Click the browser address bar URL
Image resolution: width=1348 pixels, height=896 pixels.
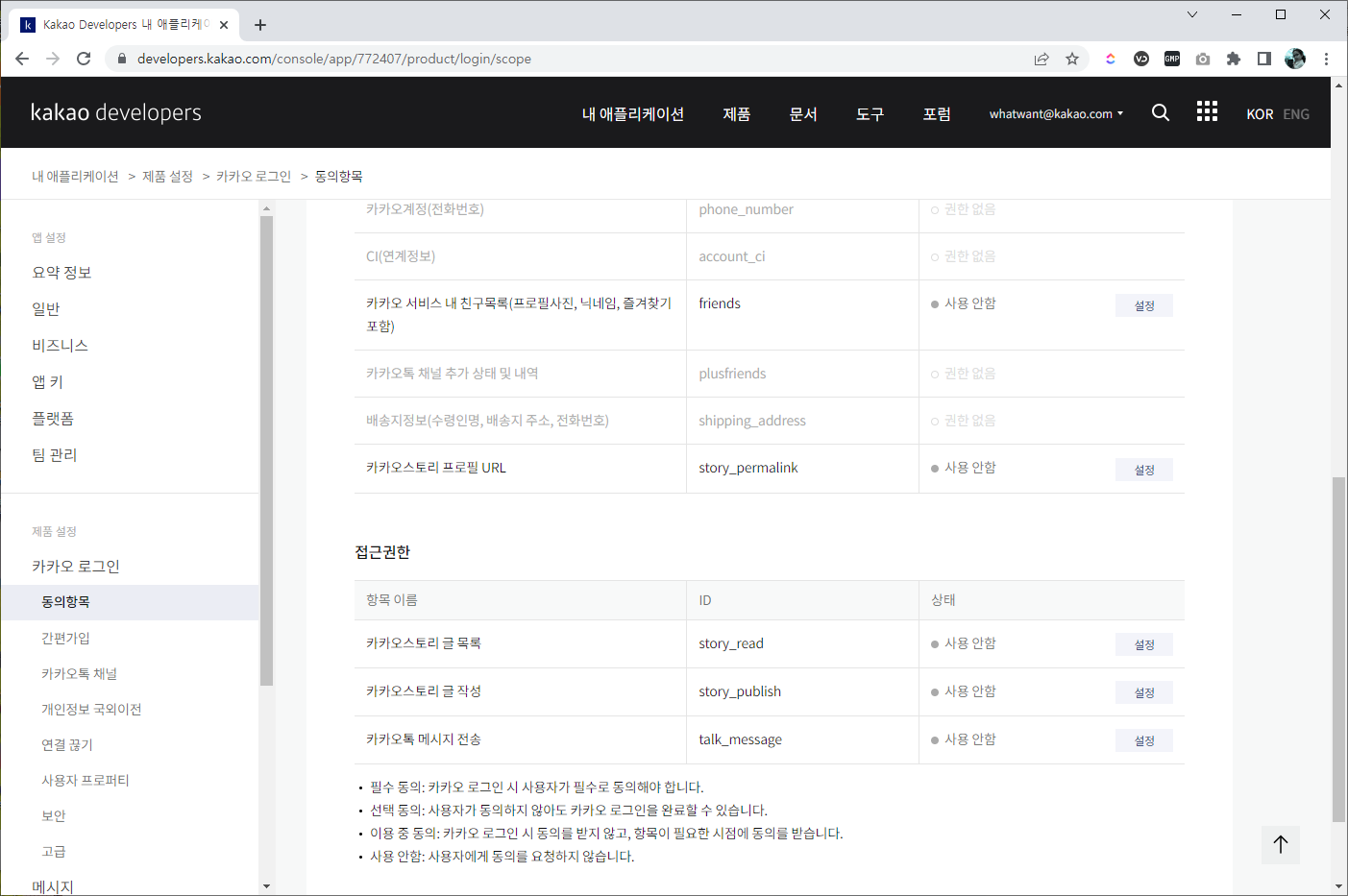[x=333, y=59]
